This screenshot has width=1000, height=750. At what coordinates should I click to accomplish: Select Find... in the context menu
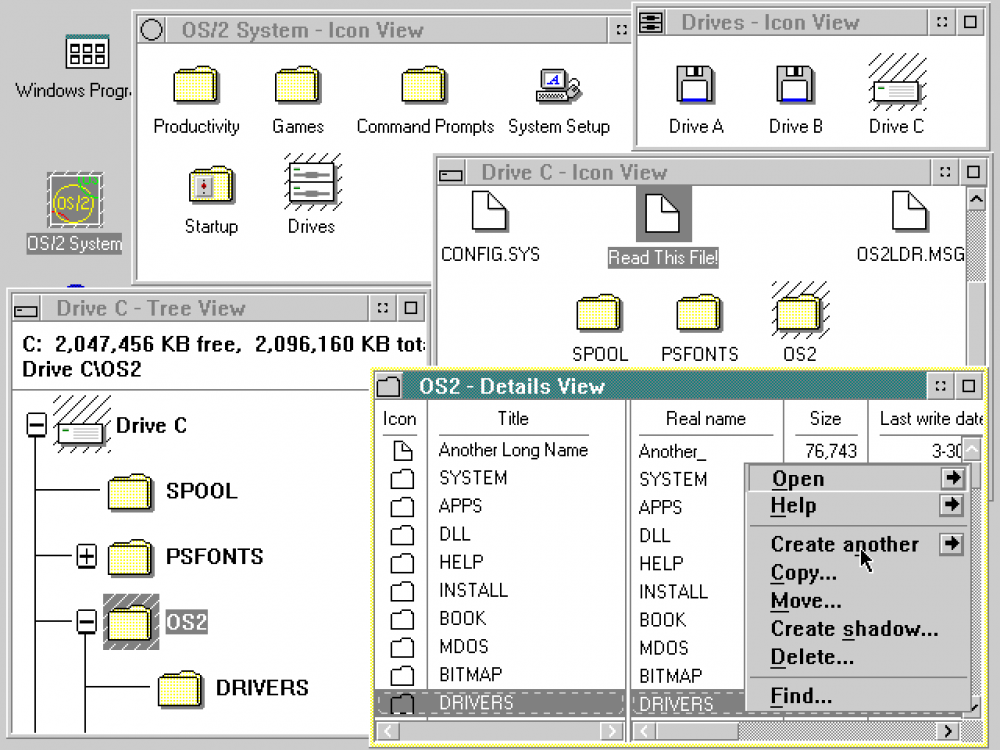click(x=801, y=696)
